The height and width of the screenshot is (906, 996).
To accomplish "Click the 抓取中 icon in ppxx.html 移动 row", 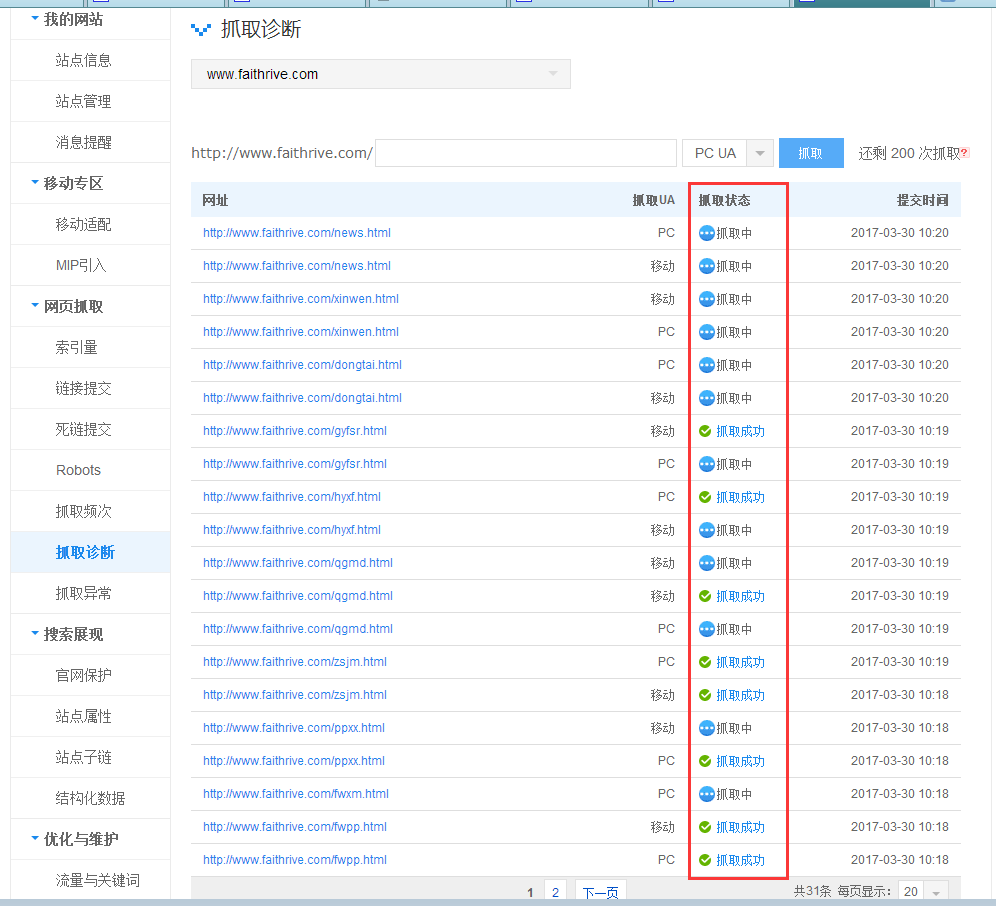I will 706,728.
